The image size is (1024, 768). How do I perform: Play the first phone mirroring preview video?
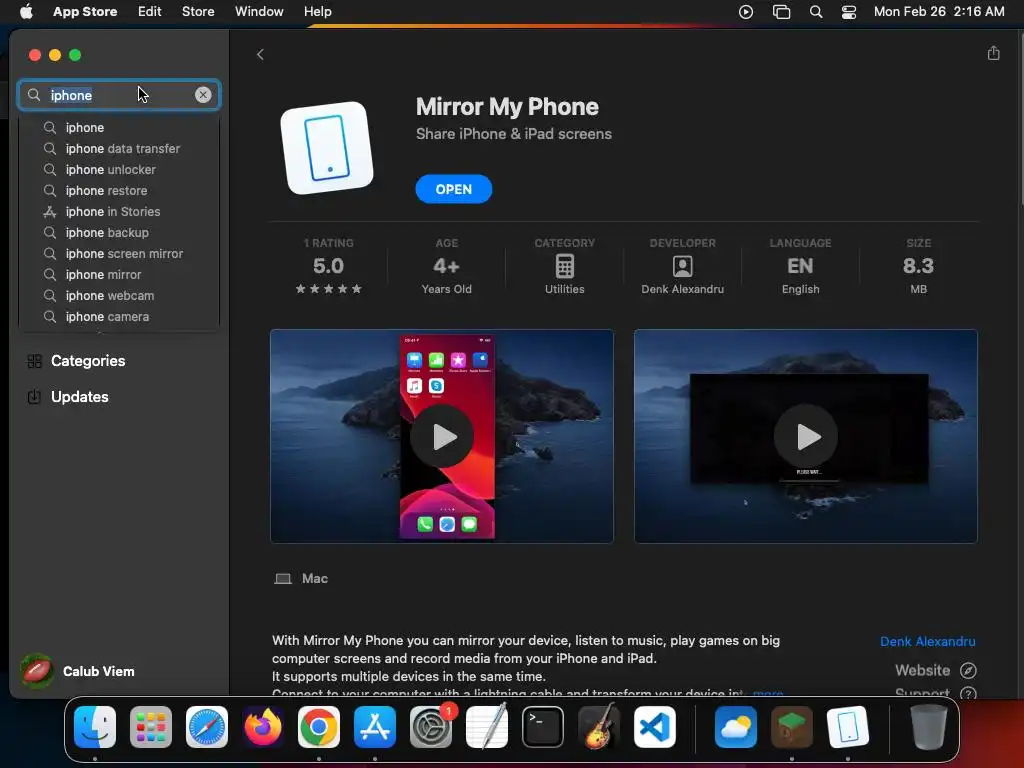click(x=442, y=436)
